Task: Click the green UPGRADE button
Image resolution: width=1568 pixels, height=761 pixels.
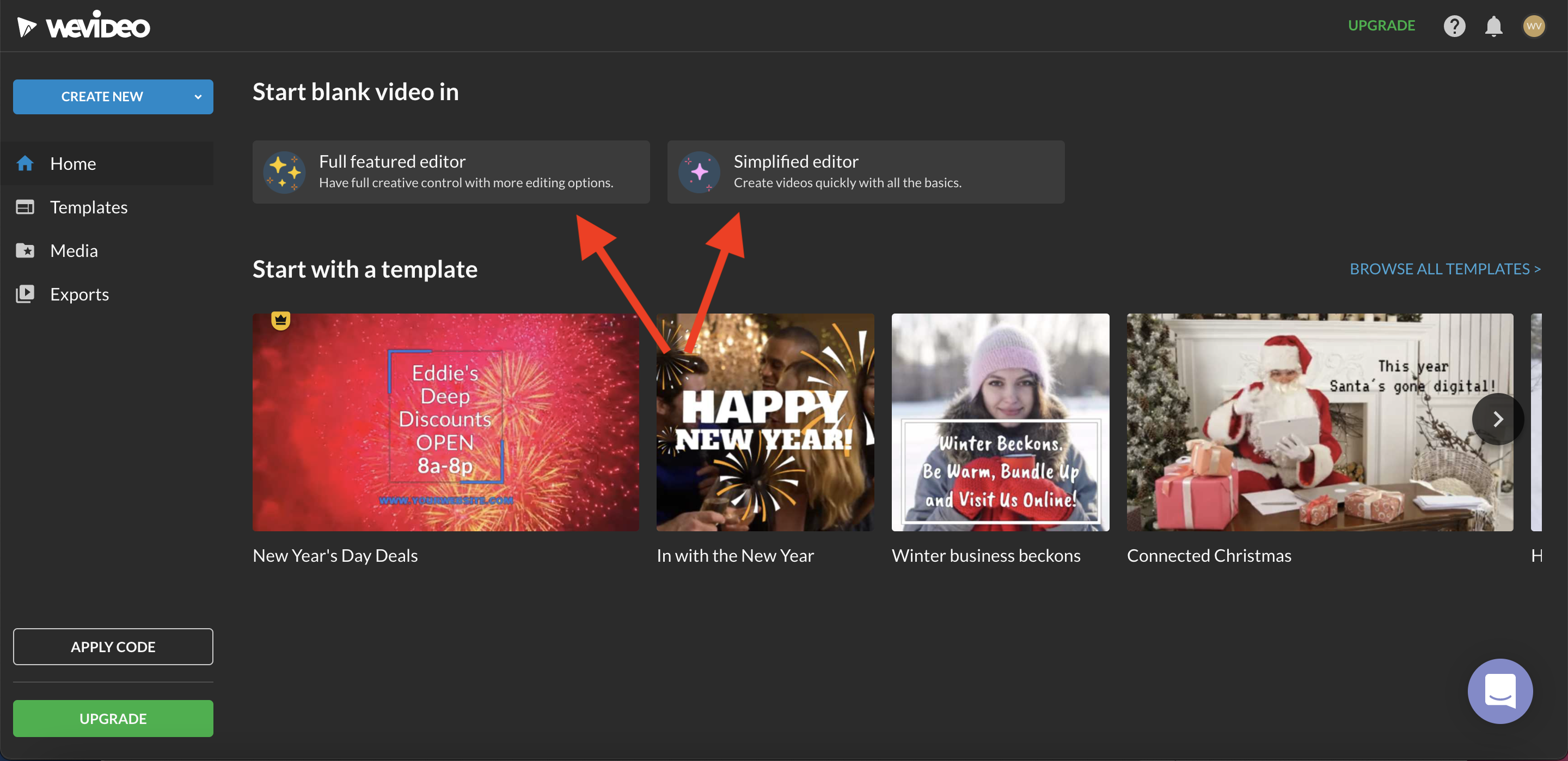Action: pyautogui.click(x=113, y=718)
